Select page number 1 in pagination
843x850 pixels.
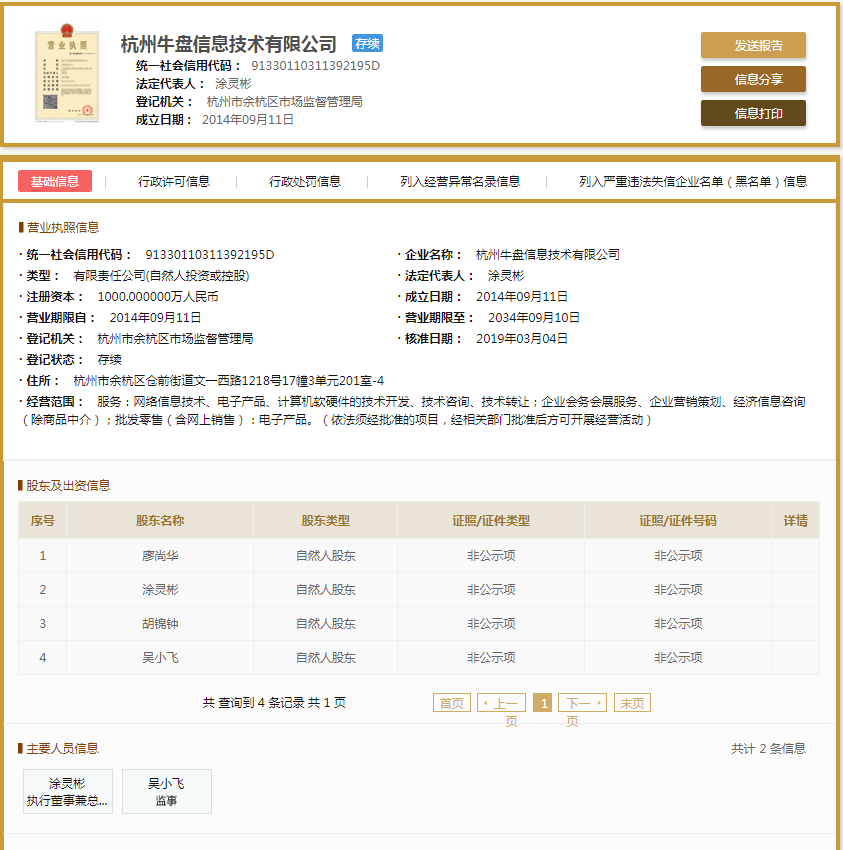tap(542, 702)
